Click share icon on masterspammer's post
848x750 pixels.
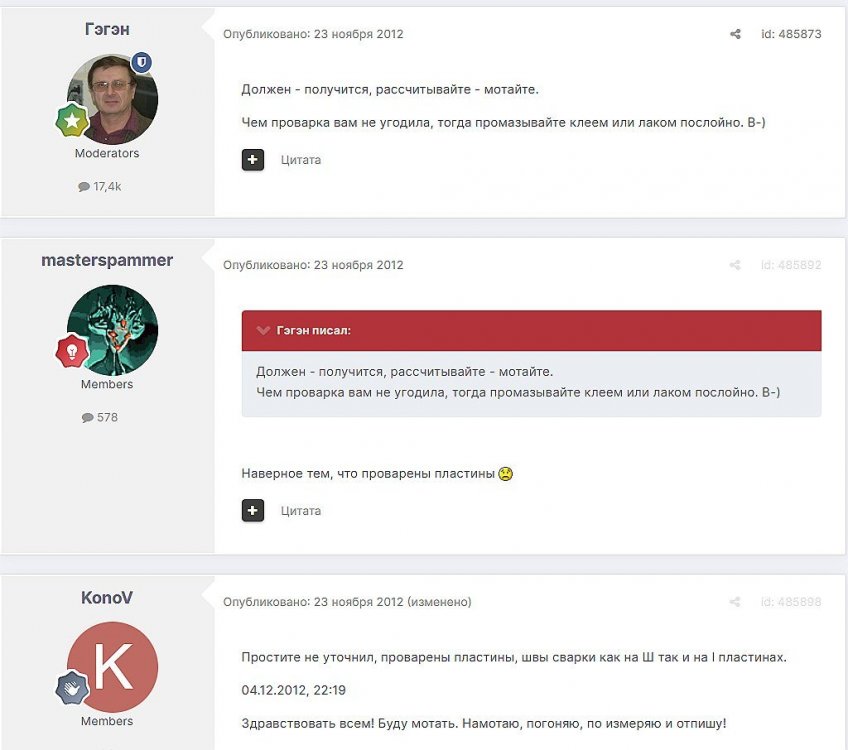[x=735, y=265]
